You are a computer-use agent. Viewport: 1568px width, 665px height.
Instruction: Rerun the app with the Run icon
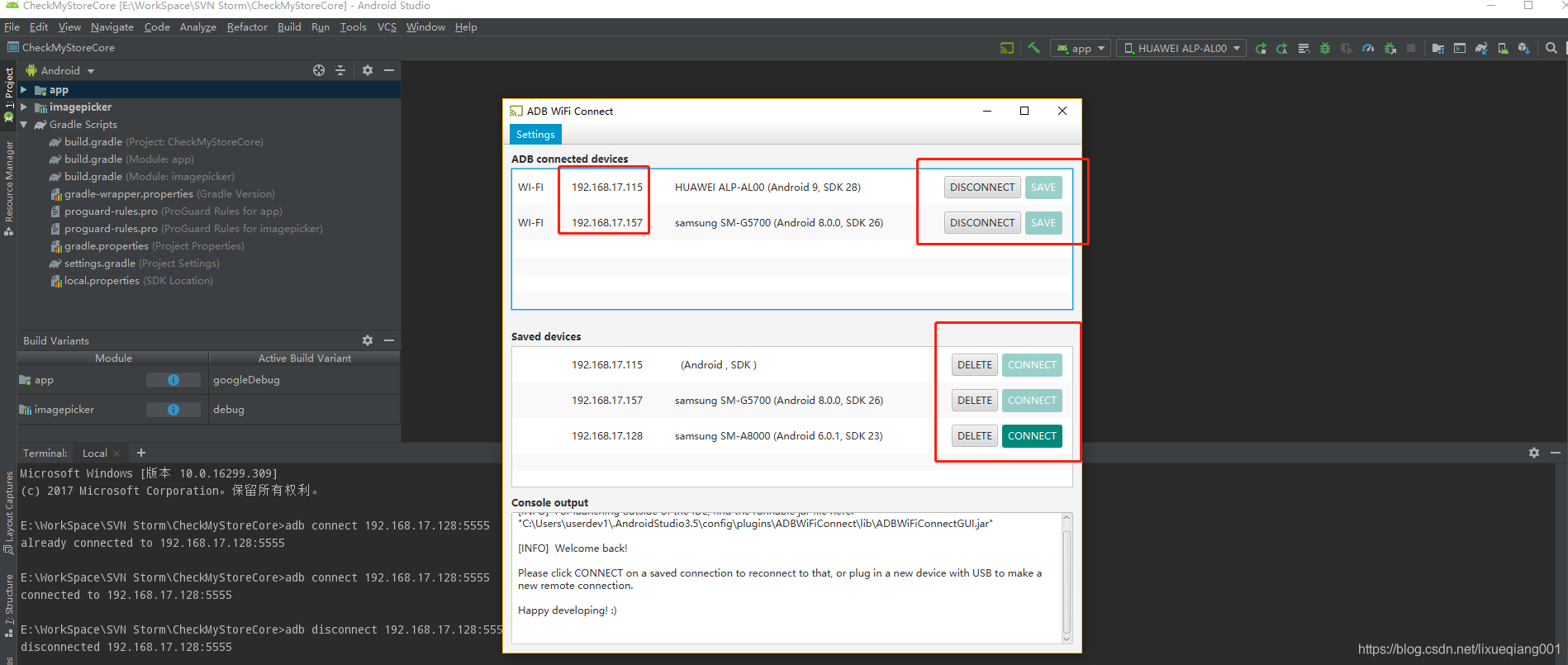[1261, 49]
